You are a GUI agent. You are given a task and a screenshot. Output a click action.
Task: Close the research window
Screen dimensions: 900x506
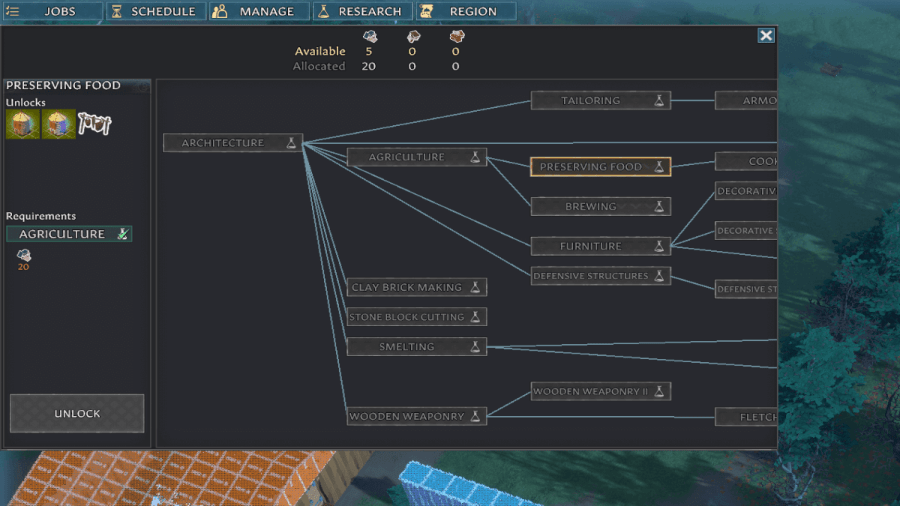[766, 36]
